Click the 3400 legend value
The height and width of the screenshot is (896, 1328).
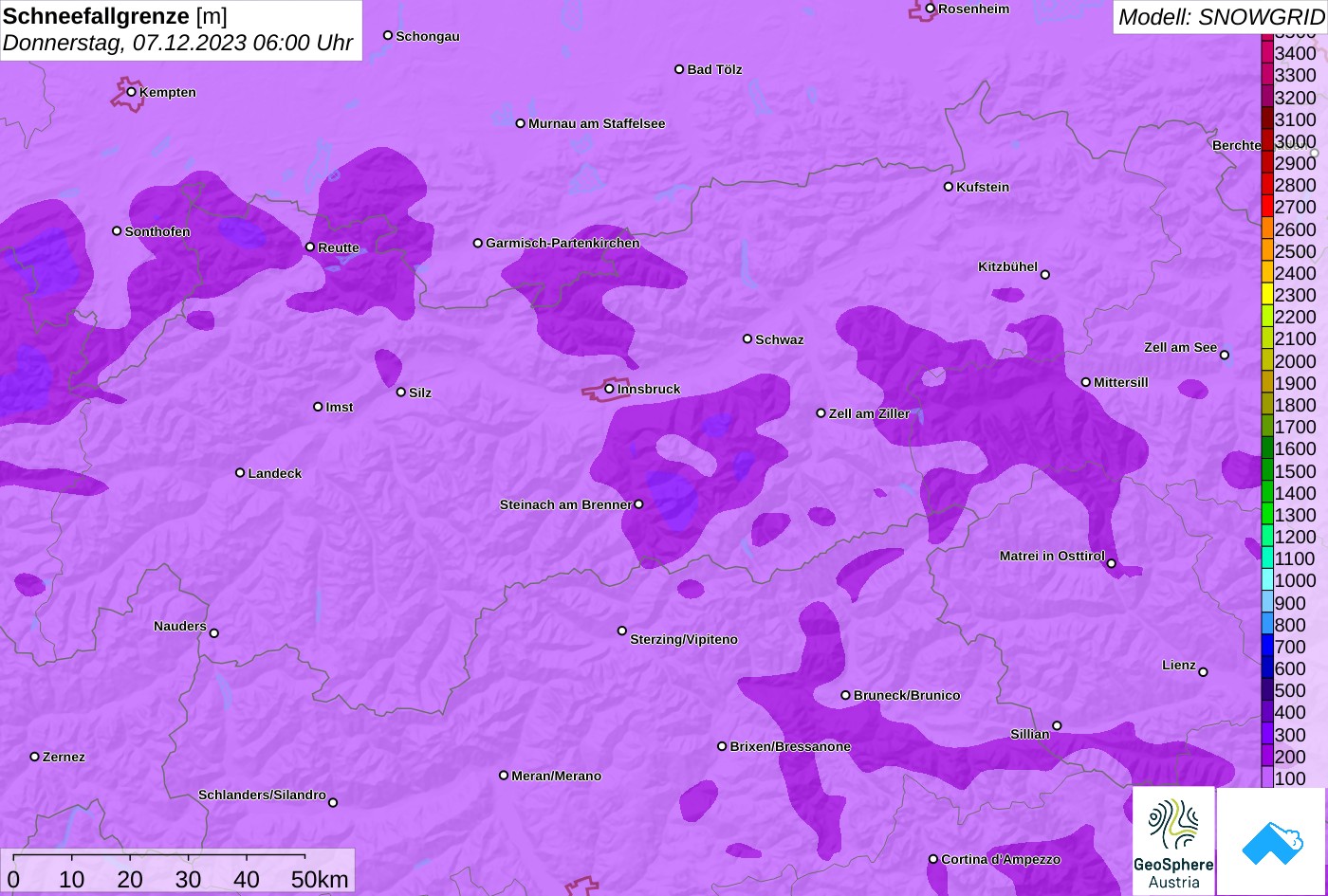pyautogui.click(x=1295, y=53)
